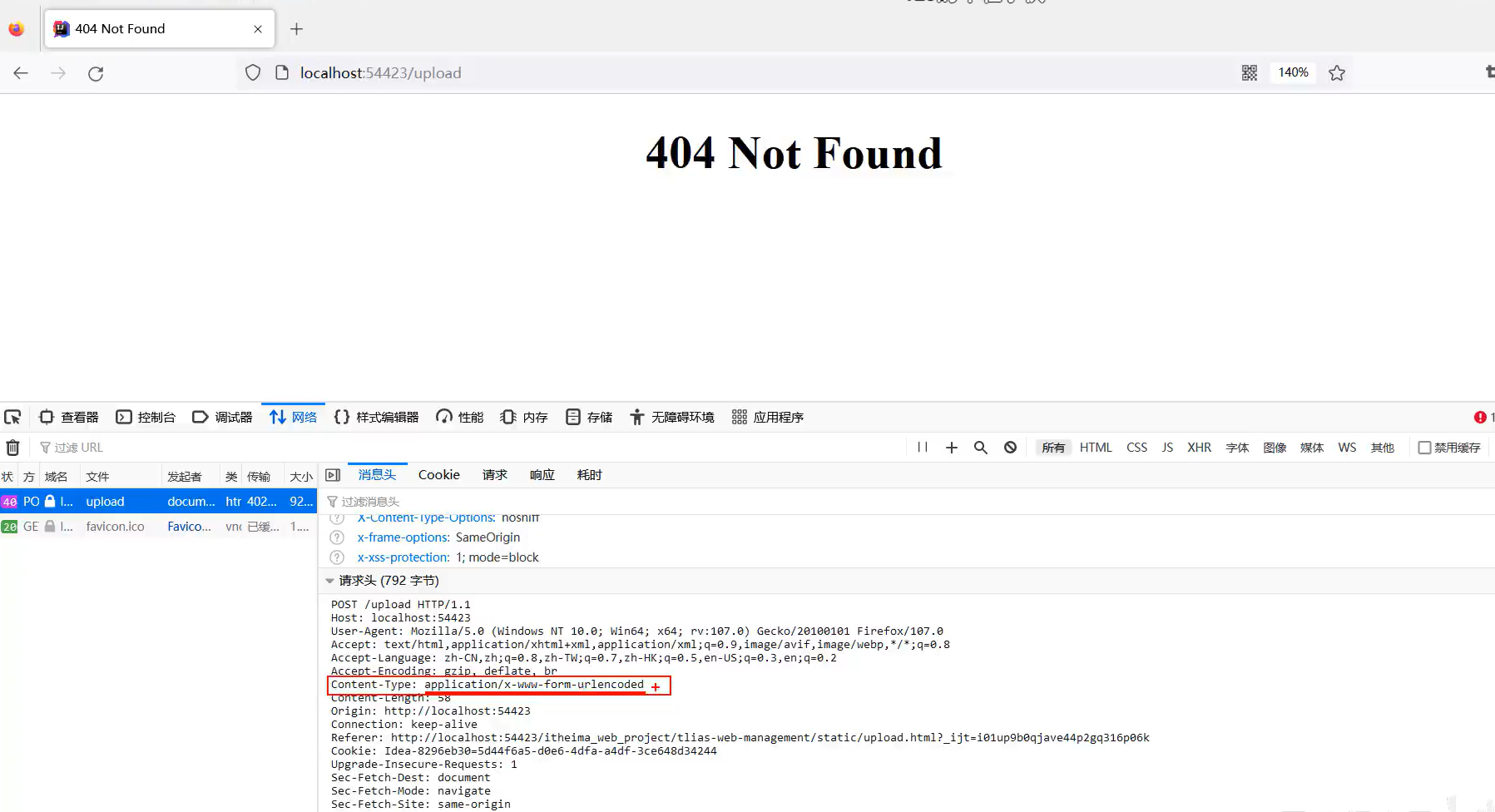The width and height of the screenshot is (1495, 812).
Task: Select the favicon.ico request row
Action: [158, 527]
